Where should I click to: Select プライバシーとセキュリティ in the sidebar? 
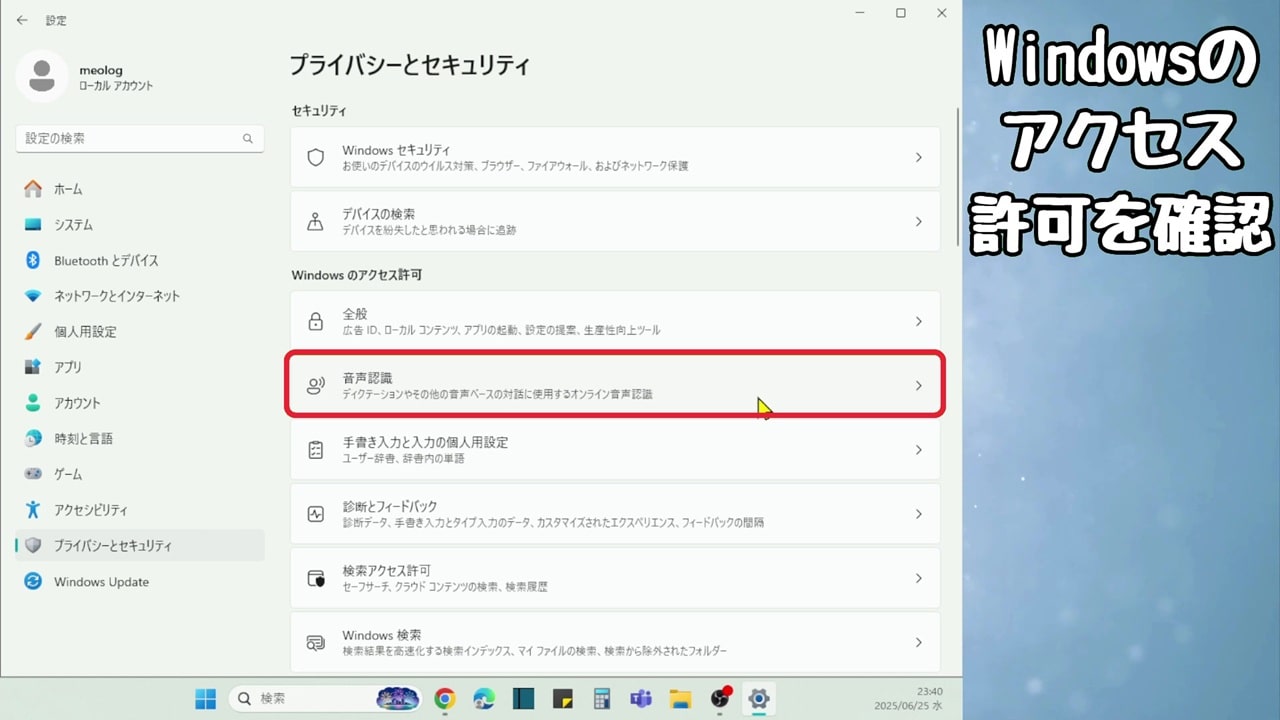[x=140, y=546]
